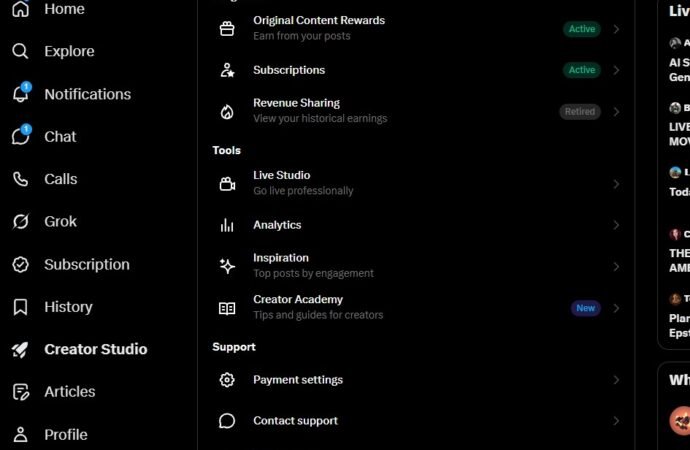This screenshot has width=690, height=450.
Task: Open Revenue Sharing historical earnings
Action: point(416,111)
